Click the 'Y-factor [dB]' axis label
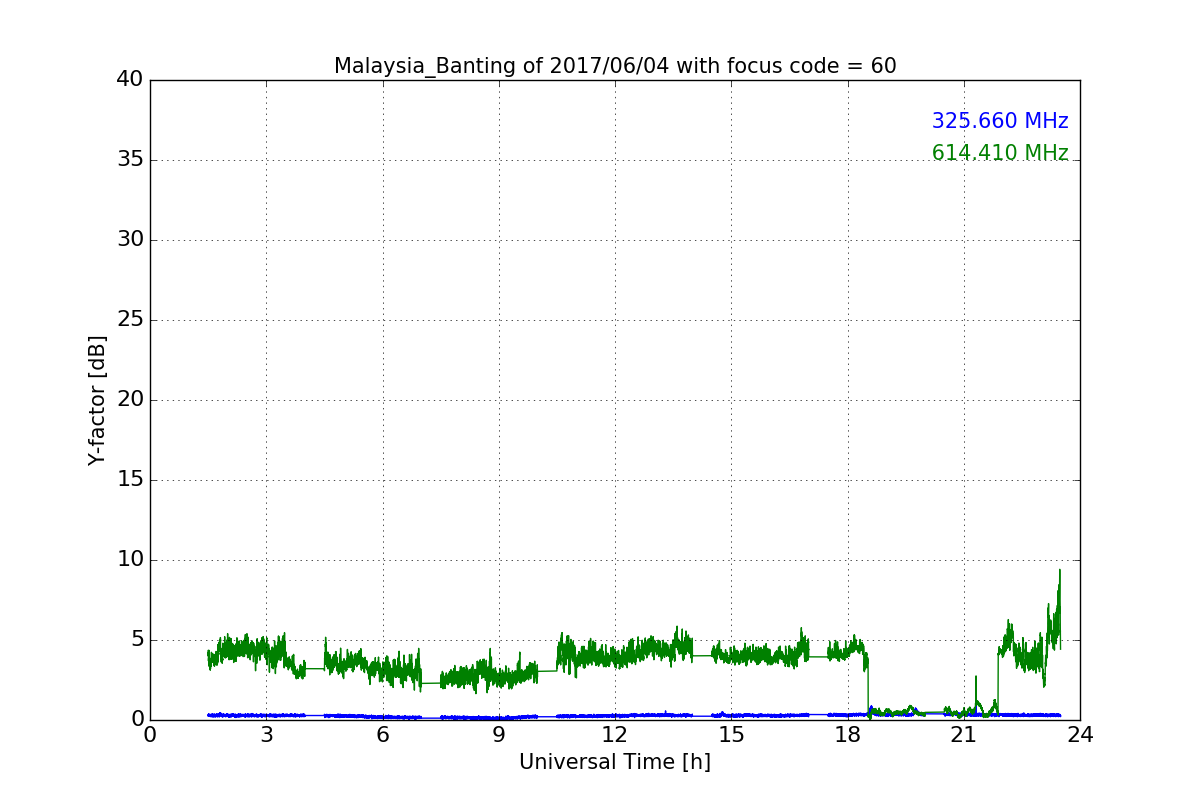 97,400
